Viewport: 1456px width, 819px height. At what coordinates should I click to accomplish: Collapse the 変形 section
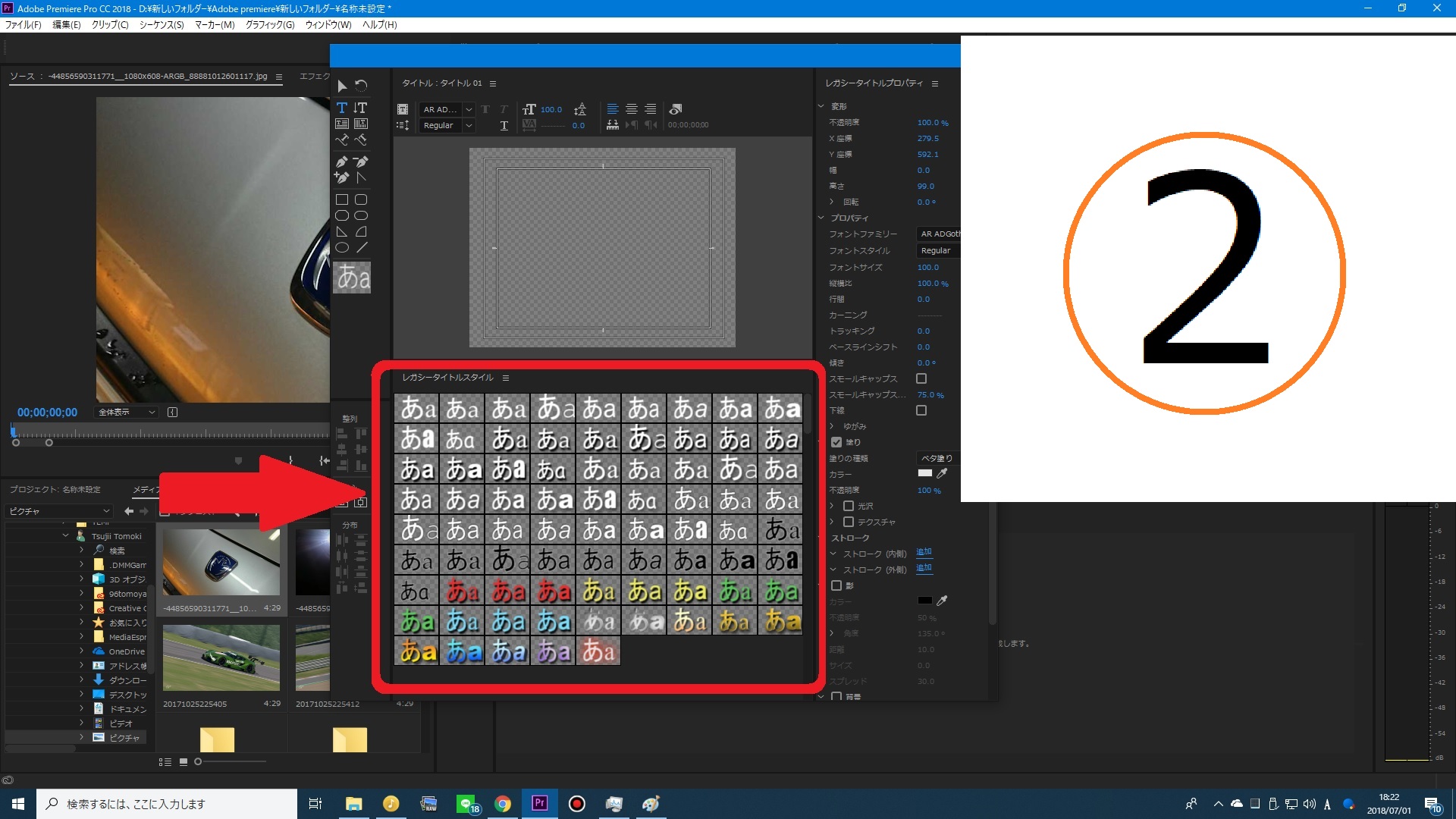coord(821,106)
